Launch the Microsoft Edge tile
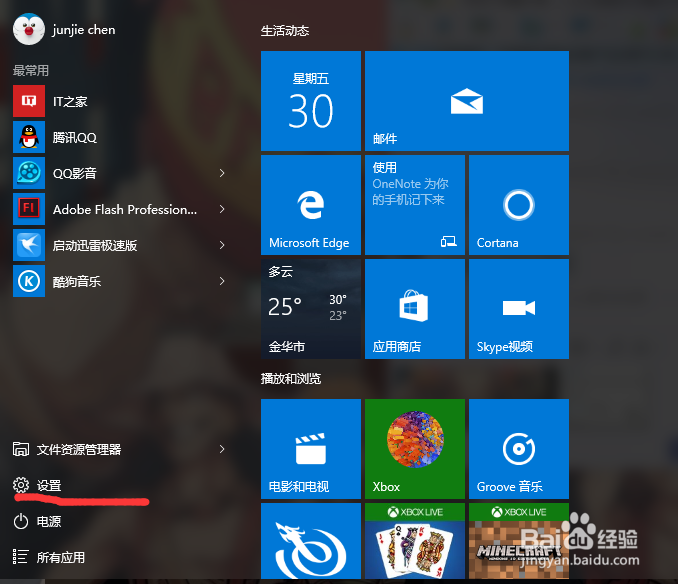The image size is (678, 584). [x=311, y=205]
